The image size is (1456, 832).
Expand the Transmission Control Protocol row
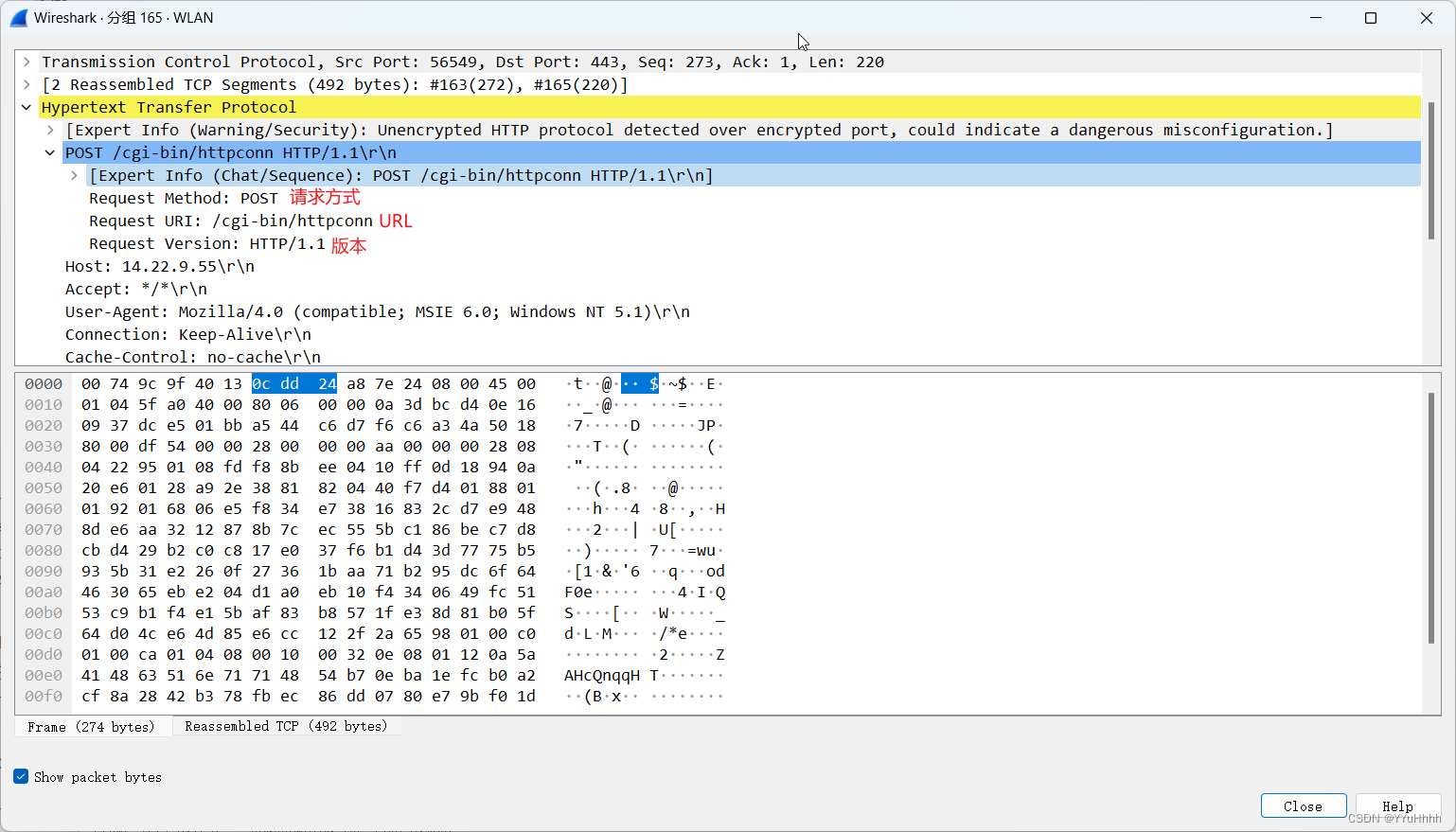pyautogui.click(x=27, y=62)
